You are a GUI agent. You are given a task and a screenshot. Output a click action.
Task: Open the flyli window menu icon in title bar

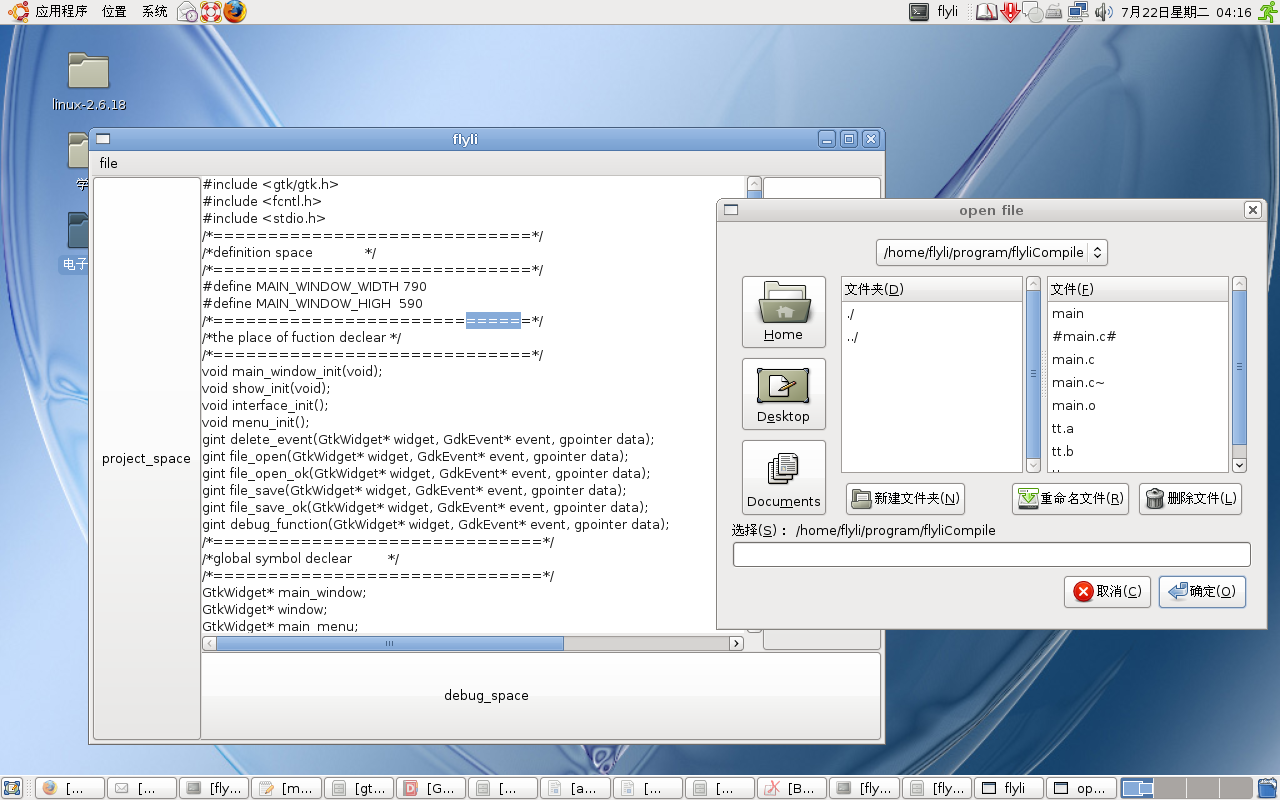[x=103, y=139]
